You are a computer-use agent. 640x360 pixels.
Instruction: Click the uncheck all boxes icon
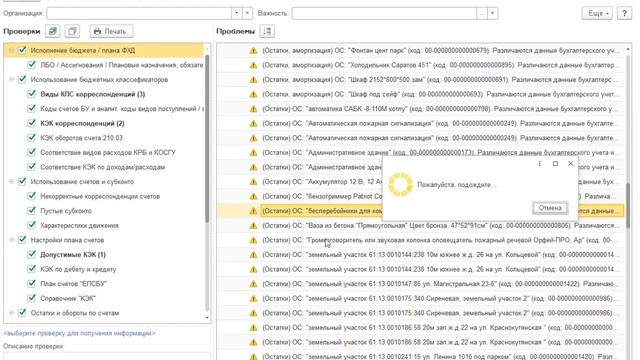tap(72, 31)
